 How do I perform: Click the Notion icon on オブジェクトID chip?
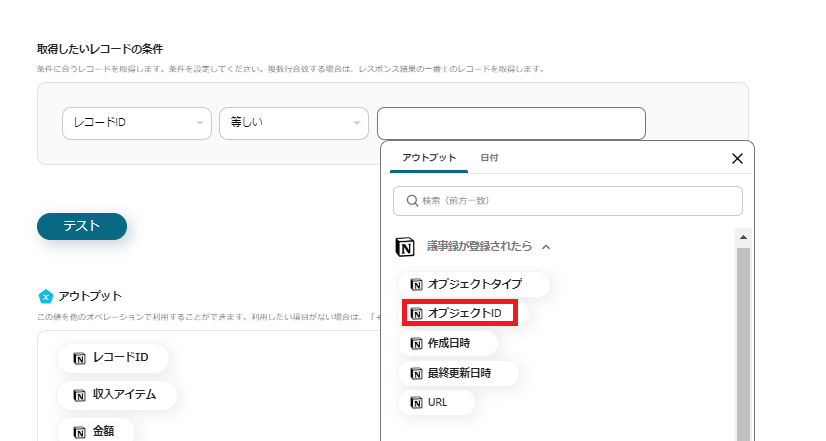pyautogui.click(x=416, y=314)
